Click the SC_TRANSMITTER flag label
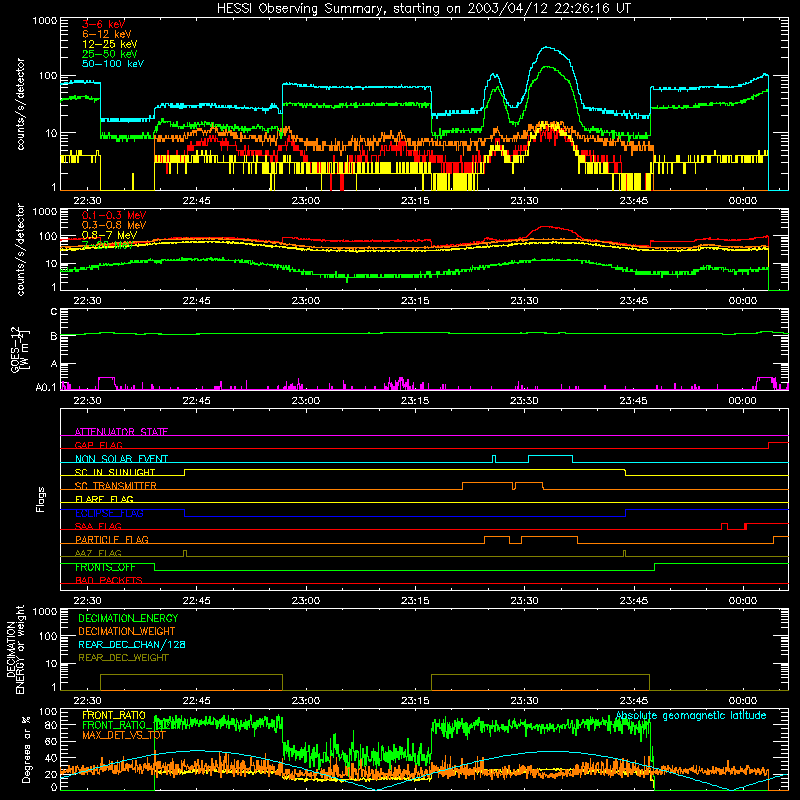Image resolution: width=800 pixels, height=800 pixels. tap(116, 485)
